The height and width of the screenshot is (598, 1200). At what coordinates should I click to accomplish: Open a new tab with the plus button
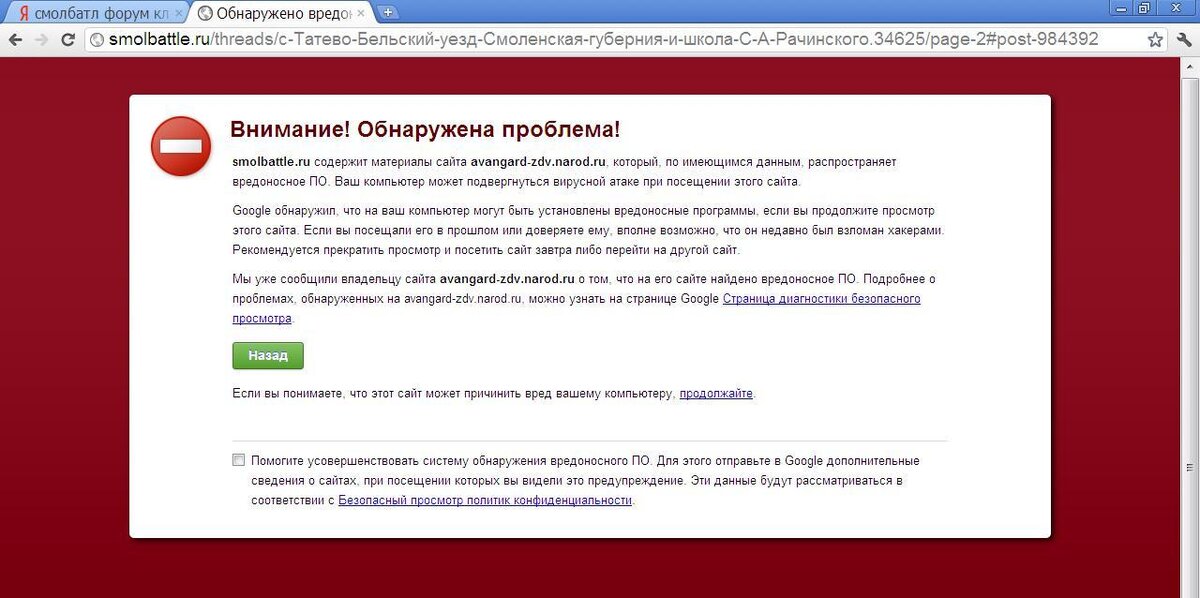pyautogui.click(x=388, y=13)
